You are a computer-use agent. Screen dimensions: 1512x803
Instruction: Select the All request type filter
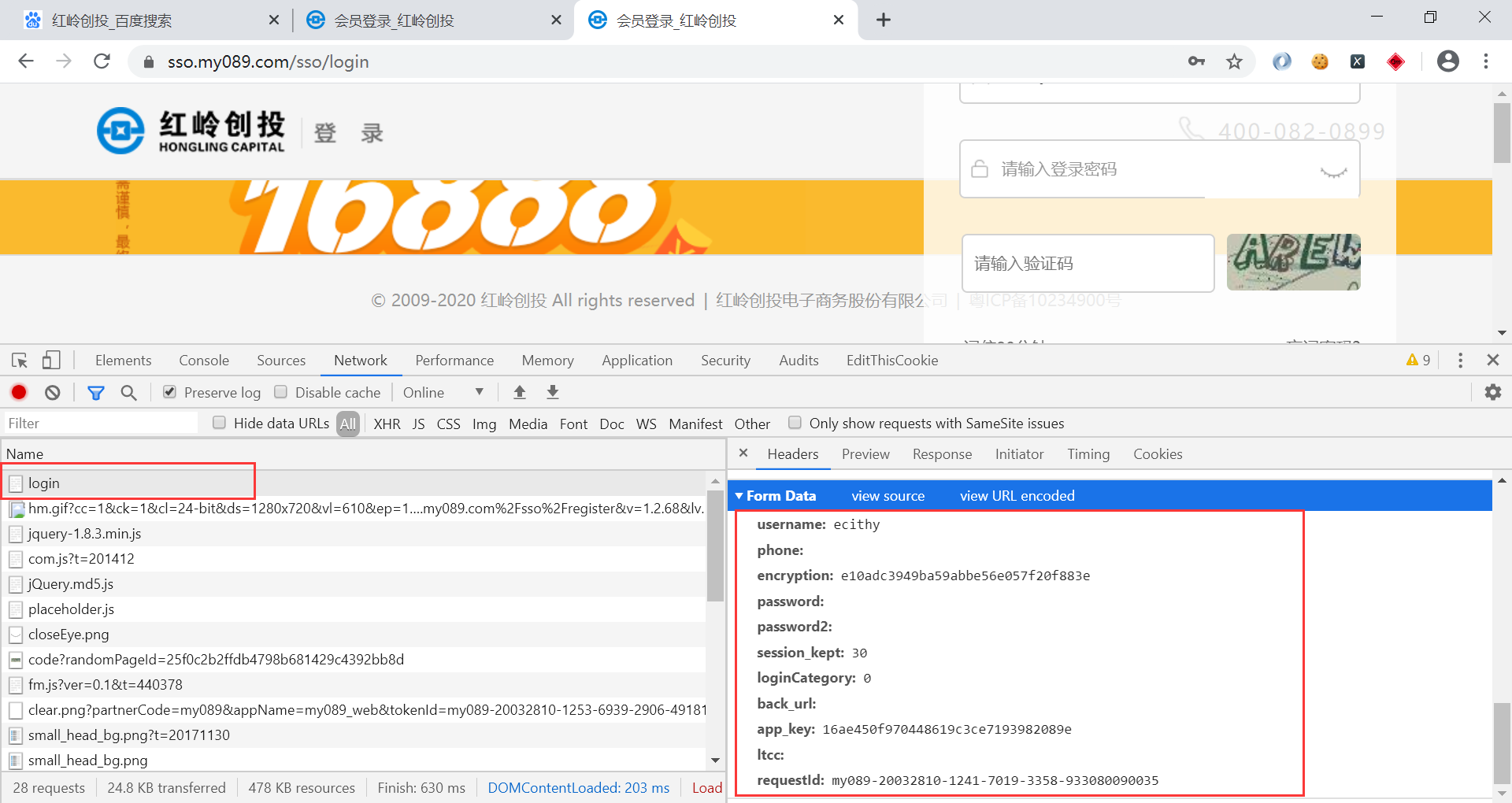coord(348,424)
